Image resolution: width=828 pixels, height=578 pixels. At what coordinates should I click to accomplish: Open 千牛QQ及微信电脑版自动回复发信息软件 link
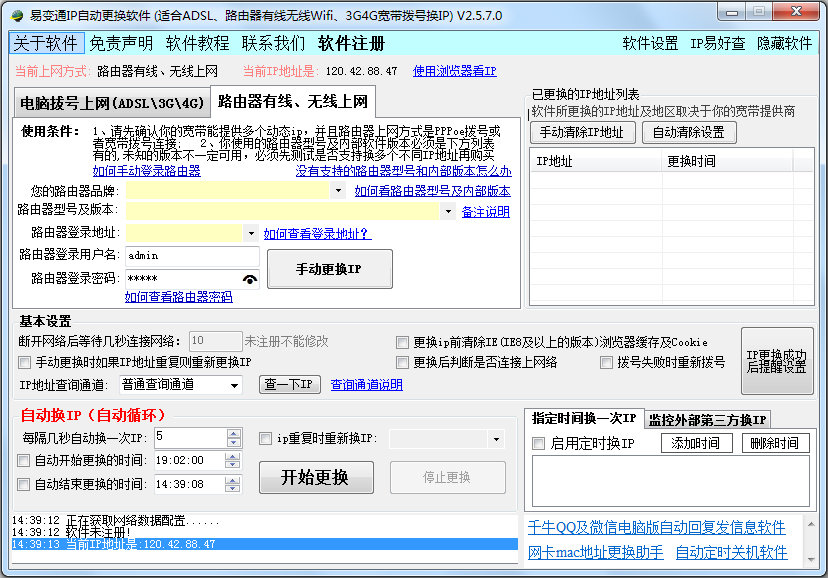[656, 527]
